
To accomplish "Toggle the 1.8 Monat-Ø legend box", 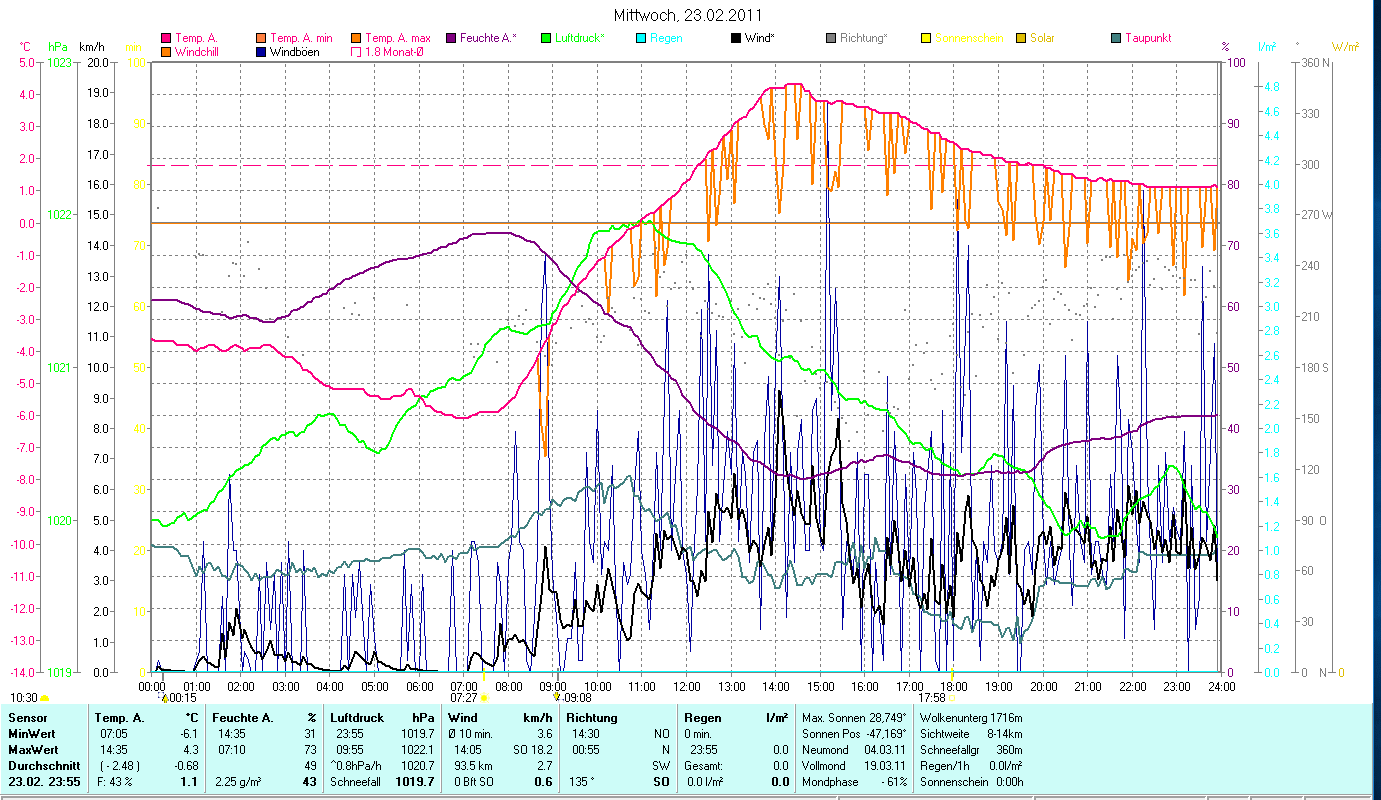I will [357, 51].
